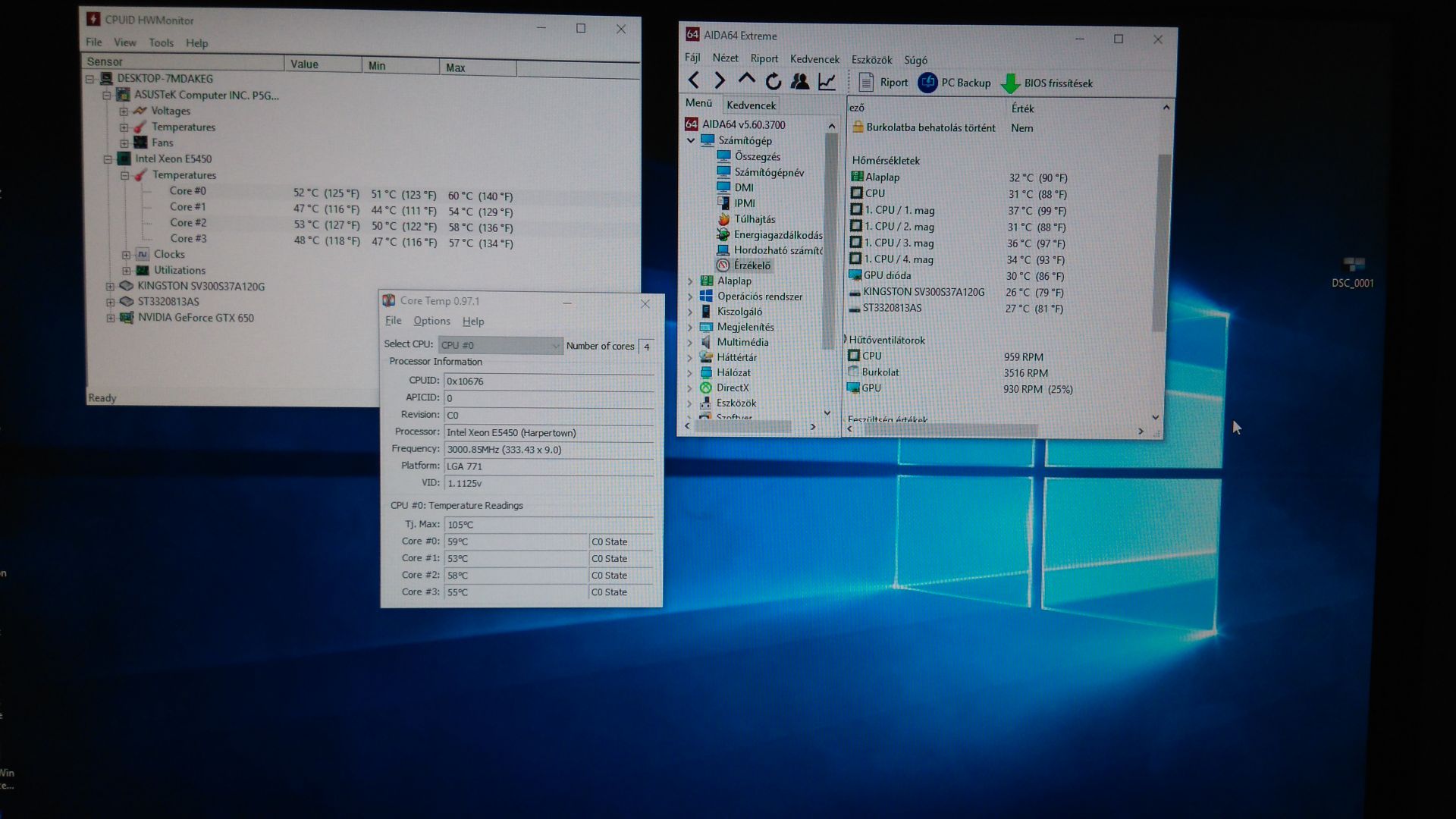The image size is (1456, 819).
Task: Select Számítógépnév tree item
Action: [769, 172]
